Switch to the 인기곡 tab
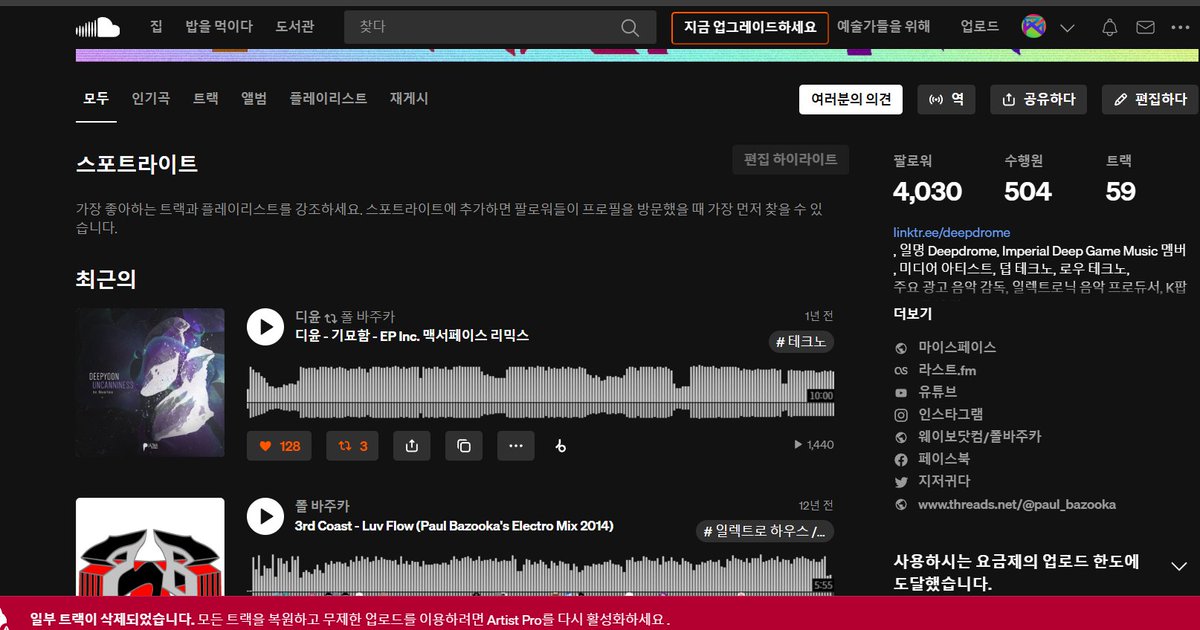This screenshot has width=1200, height=630. [150, 98]
